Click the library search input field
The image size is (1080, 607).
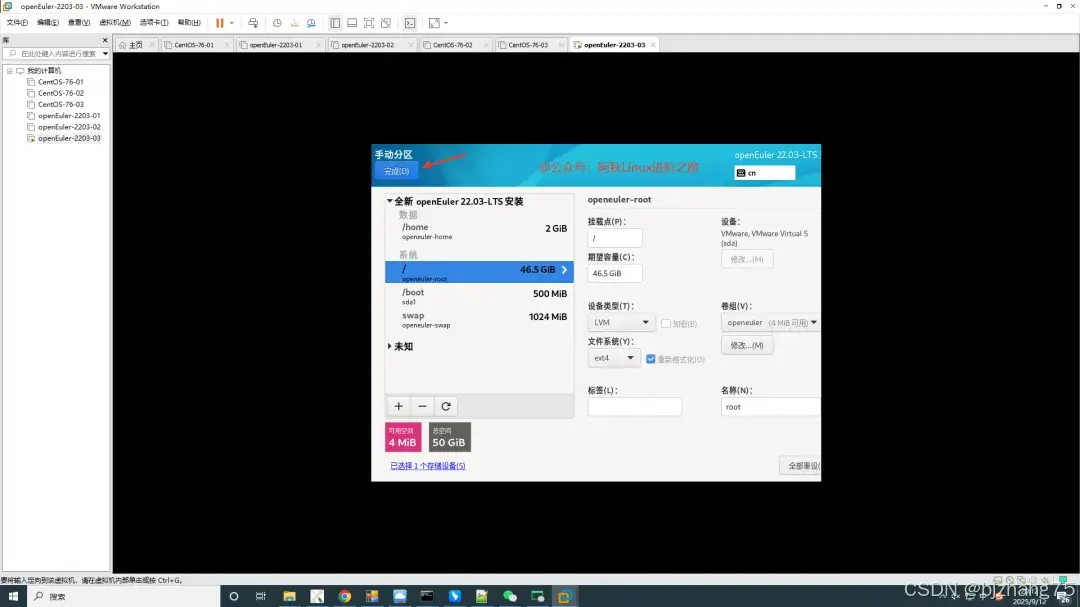tap(52, 54)
